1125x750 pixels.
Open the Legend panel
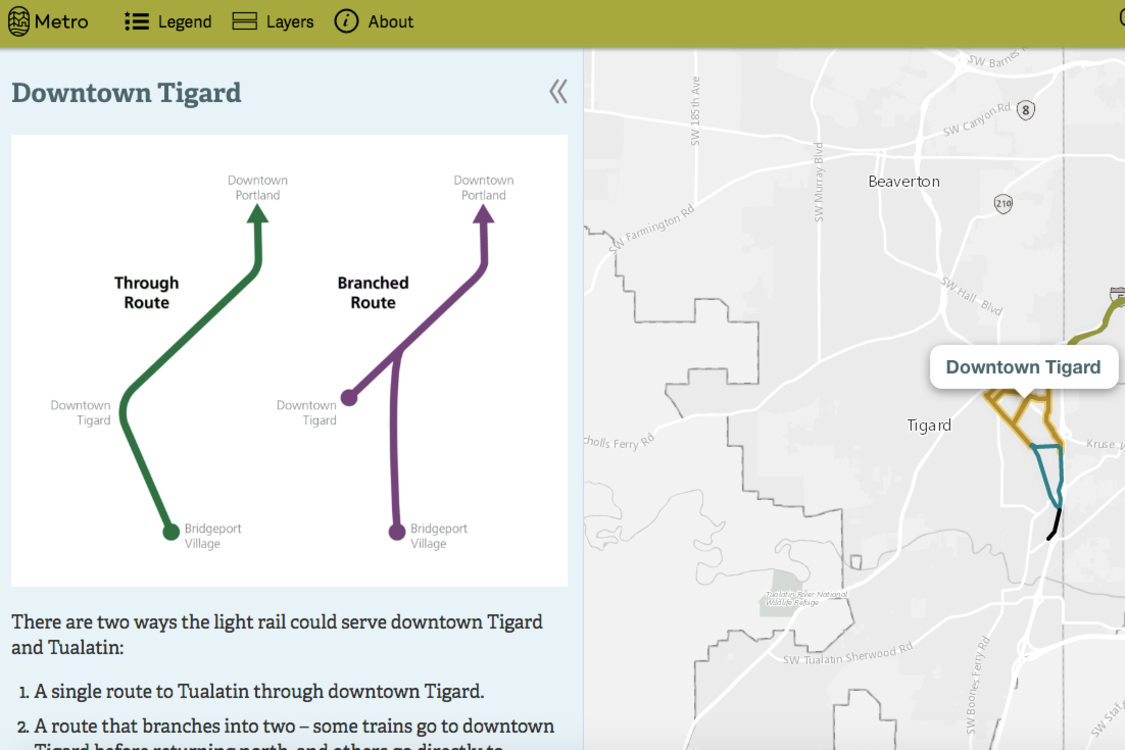click(x=168, y=22)
